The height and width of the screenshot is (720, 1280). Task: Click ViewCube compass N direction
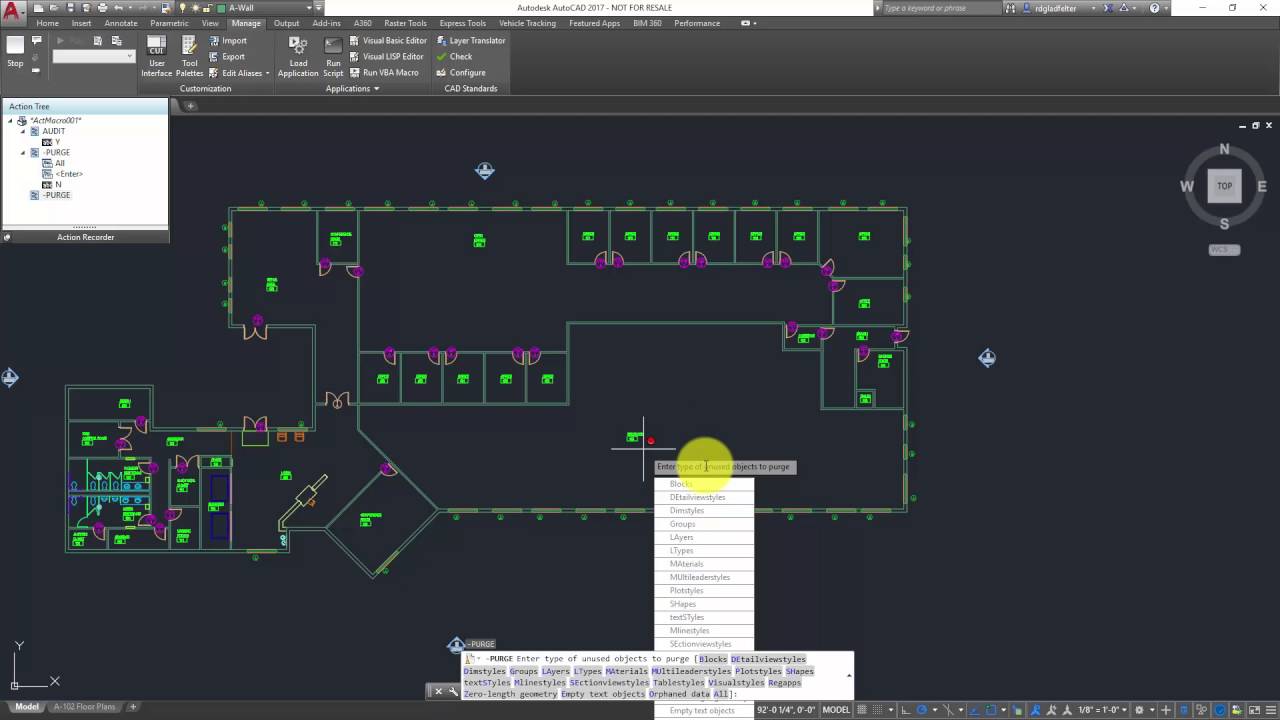tap(1224, 149)
